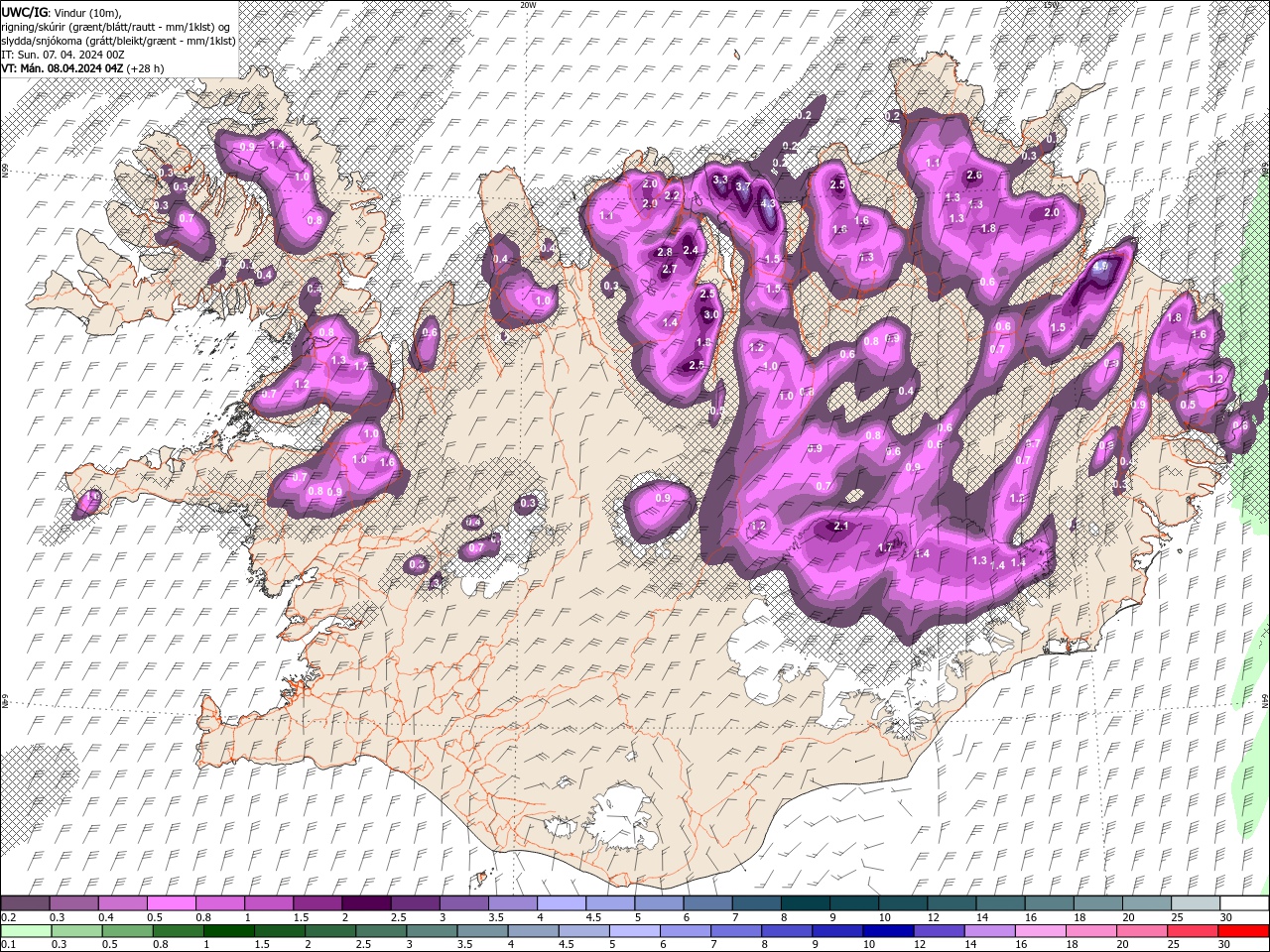Click the 'slydda/snjókoma' legend description line
The width and height of the screenshot is (1270, 952).
(x=118, y=40)
